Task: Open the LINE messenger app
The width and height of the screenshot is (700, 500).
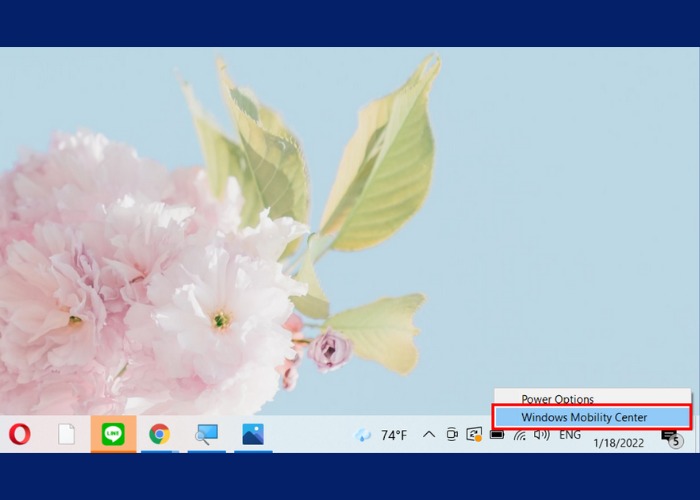Action: (x=113, y=434)
